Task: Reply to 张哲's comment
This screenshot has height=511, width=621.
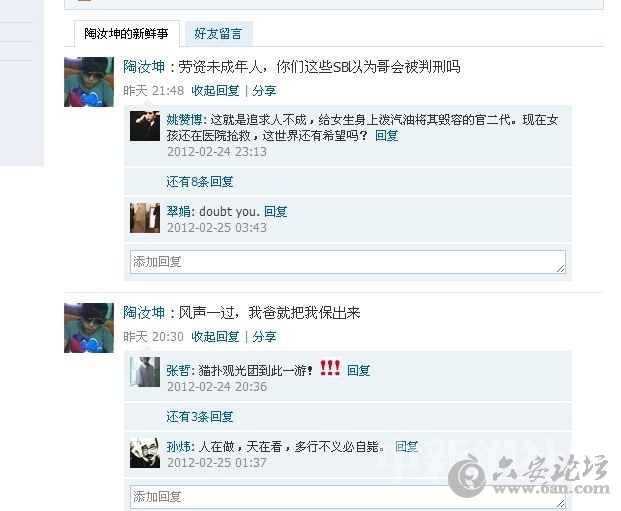Action: pyautogui.click(x=358, y=370)
